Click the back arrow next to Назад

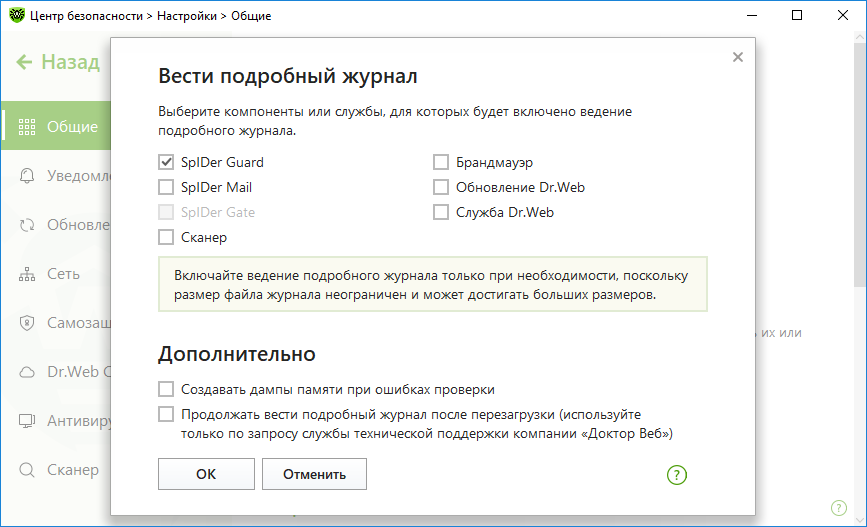click(24, 62)
